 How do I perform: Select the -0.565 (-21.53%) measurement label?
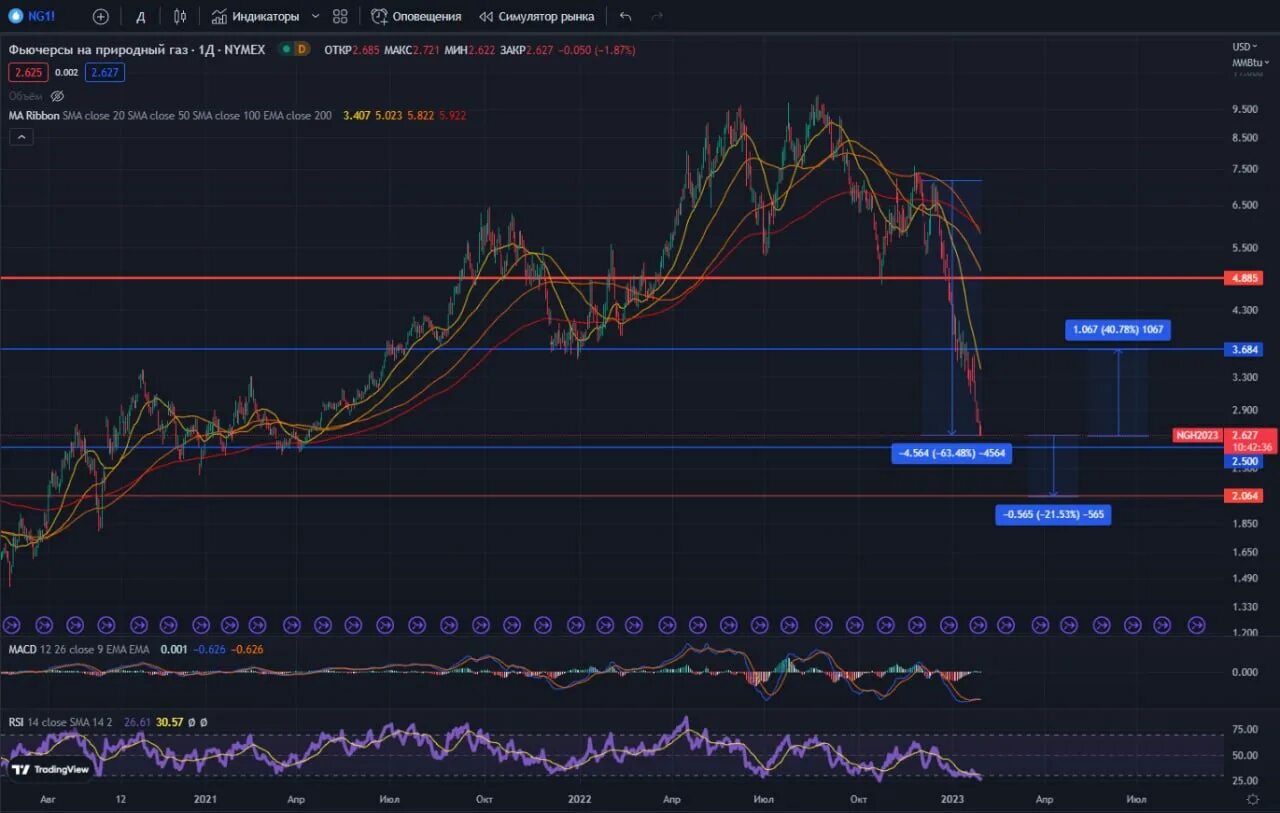(x=1053, y=514)
